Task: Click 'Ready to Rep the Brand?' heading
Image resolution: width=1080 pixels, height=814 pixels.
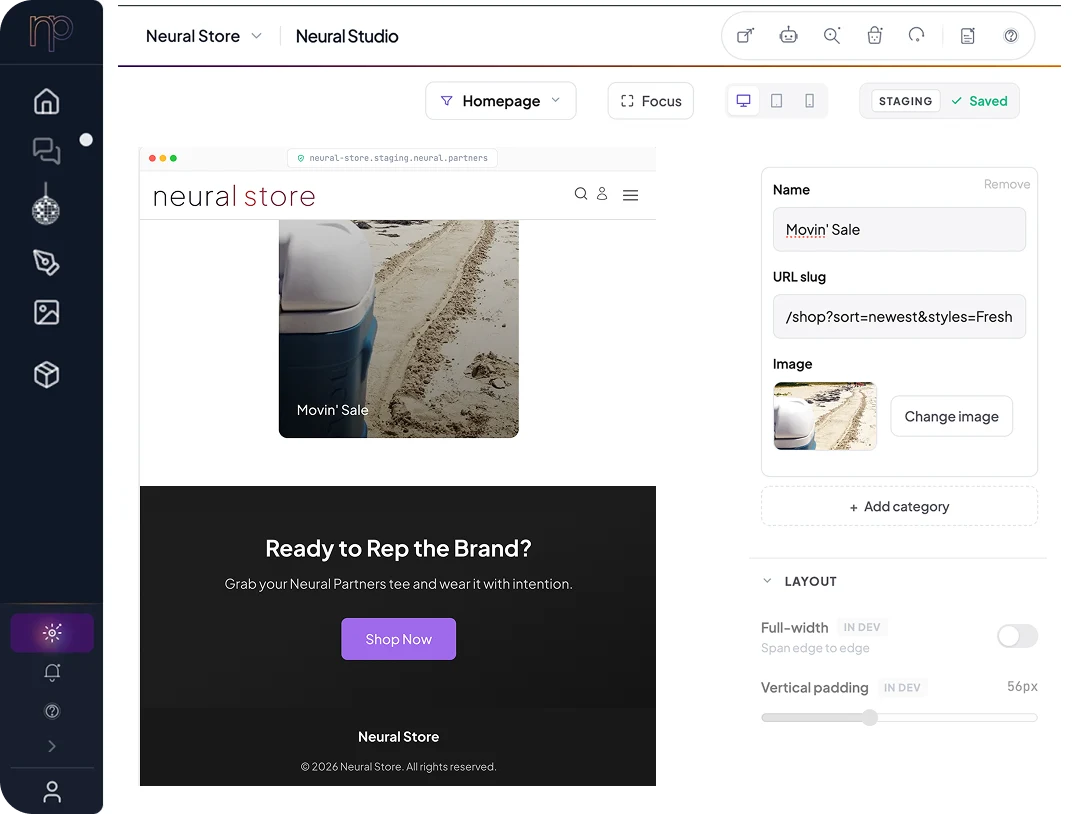Action: coord(398,548)
